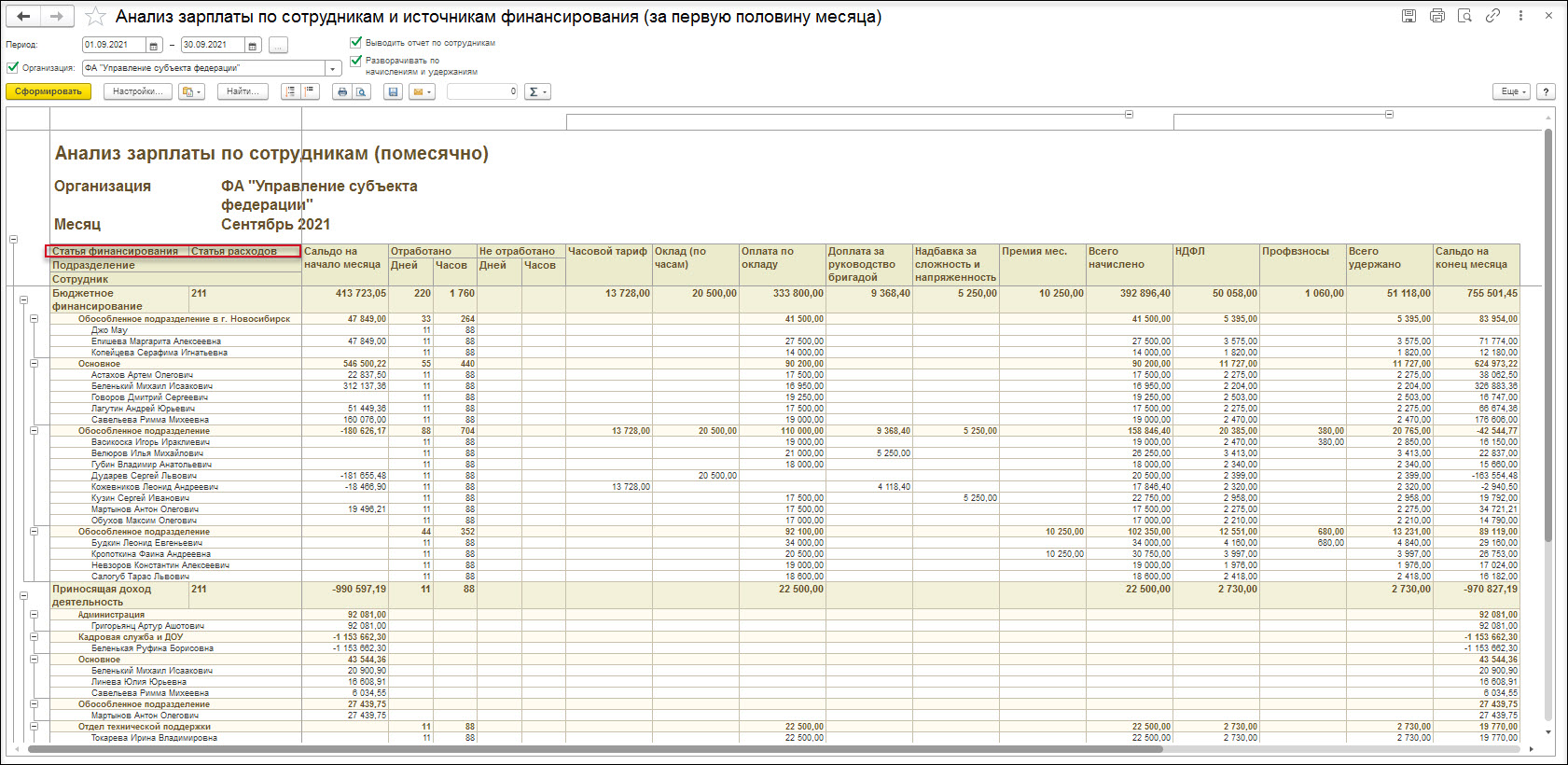Open help with the question mark button
This screenshot has height=765, width=1568.
pyautogui.click(x=1546, y=91)
